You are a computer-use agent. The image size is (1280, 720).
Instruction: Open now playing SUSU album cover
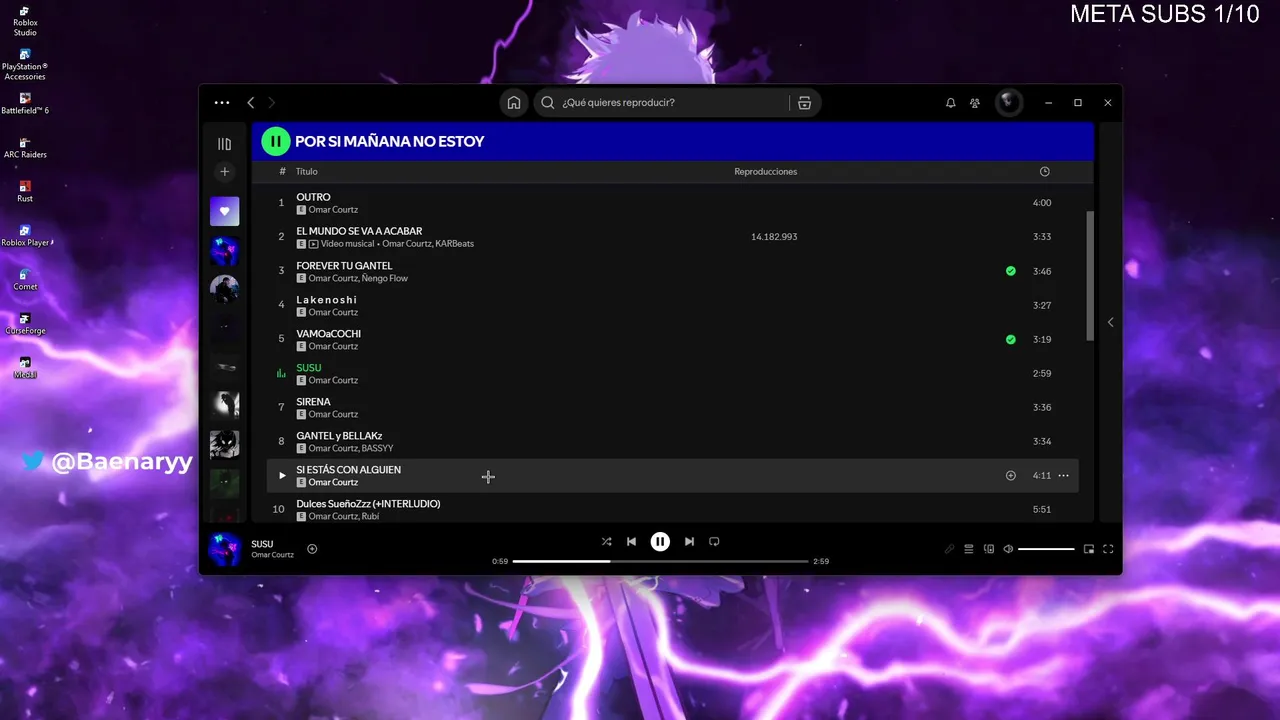tap(224, 549)
